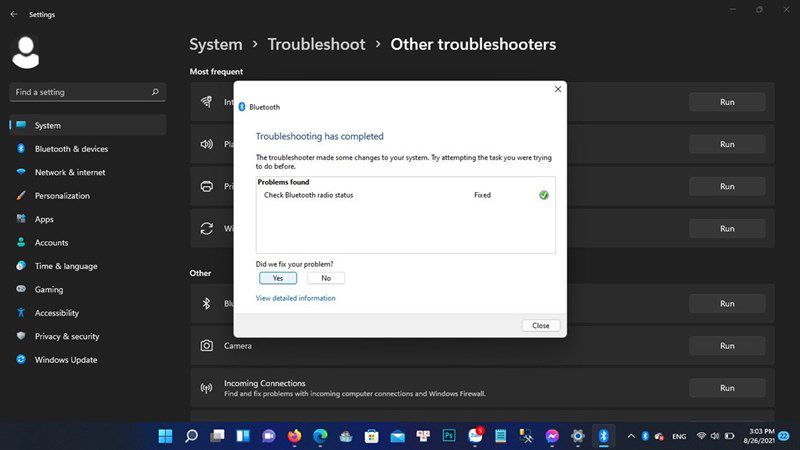The width and height of the screenshot is (800, 450).
Task: Open taskbar Search
Action: tap(191, 436)
